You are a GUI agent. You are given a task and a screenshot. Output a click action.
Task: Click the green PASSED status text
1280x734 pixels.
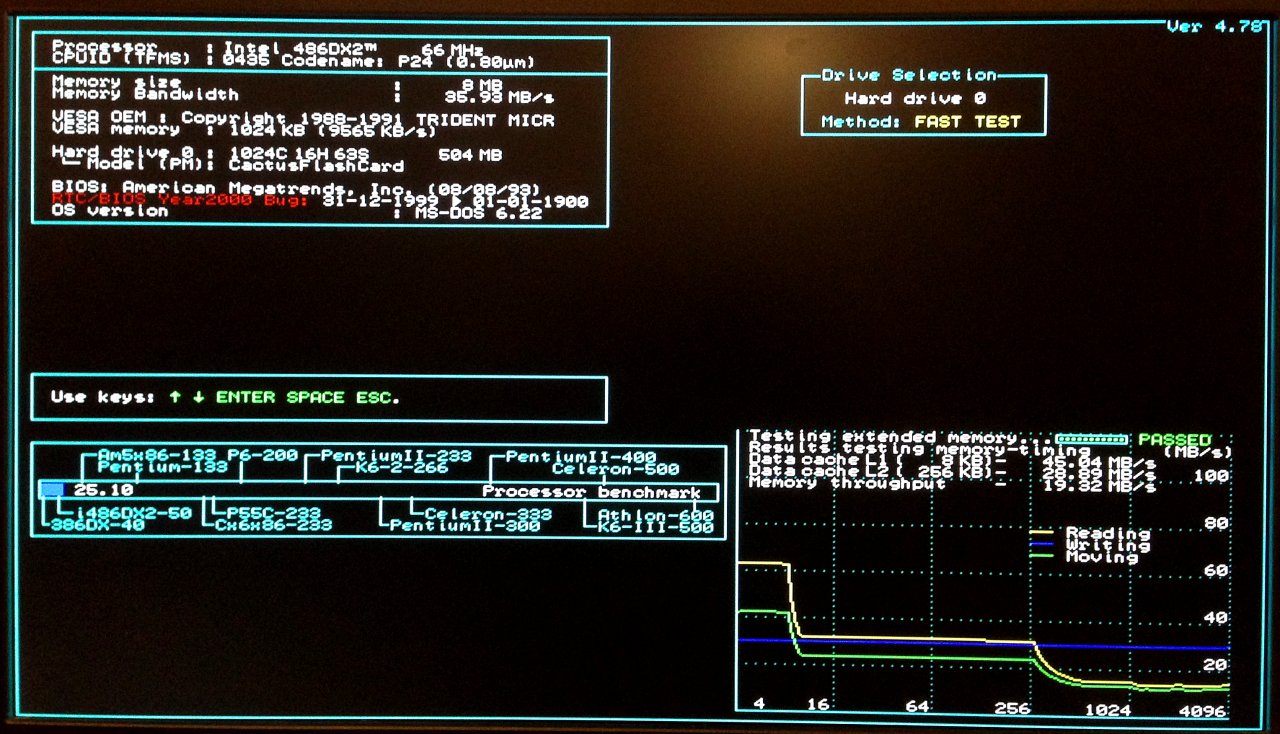1174,440
